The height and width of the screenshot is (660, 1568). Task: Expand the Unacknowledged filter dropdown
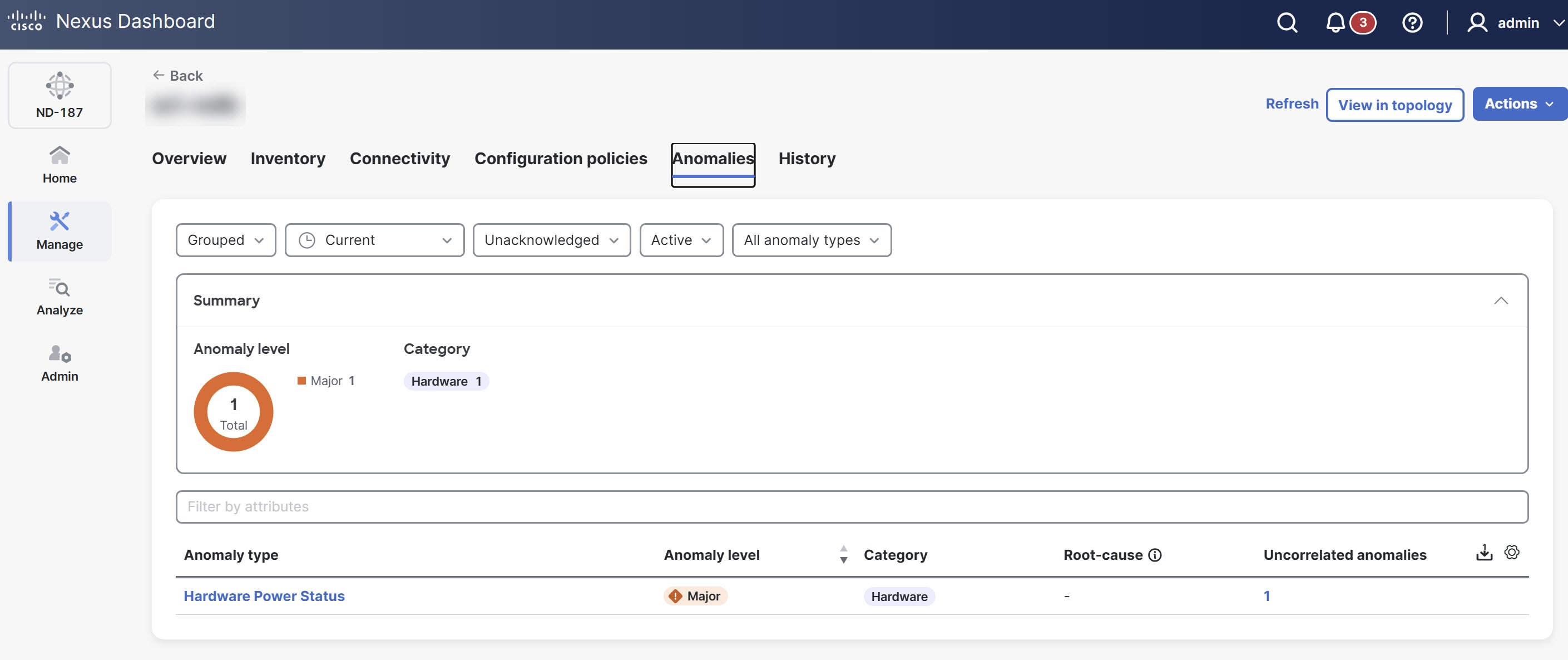click(x=551, y=240)
